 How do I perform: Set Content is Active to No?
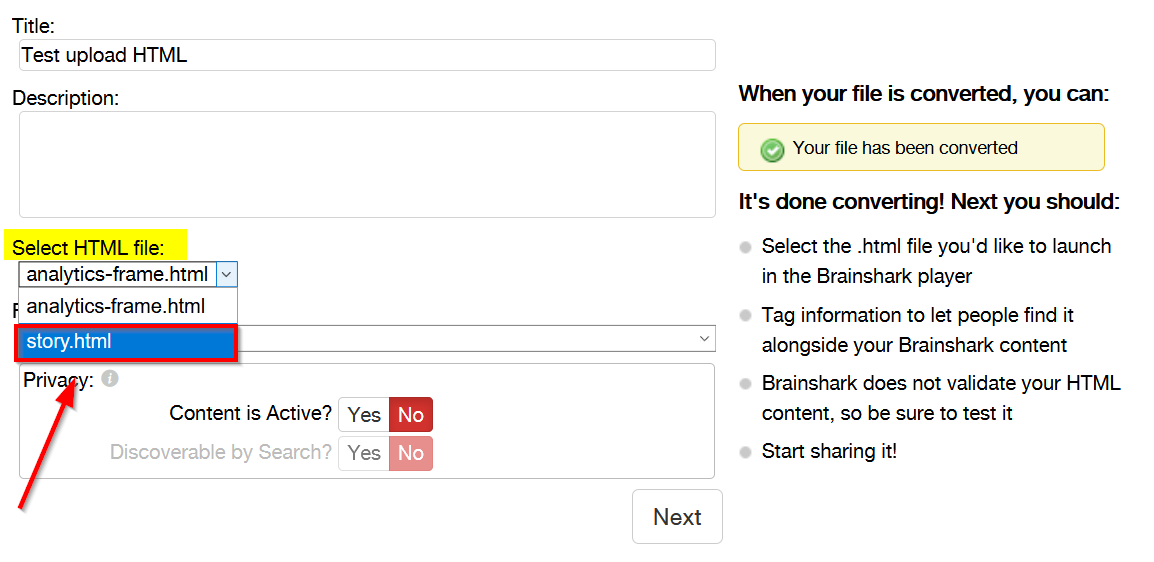pyautogui.click(x=411, y=415)
